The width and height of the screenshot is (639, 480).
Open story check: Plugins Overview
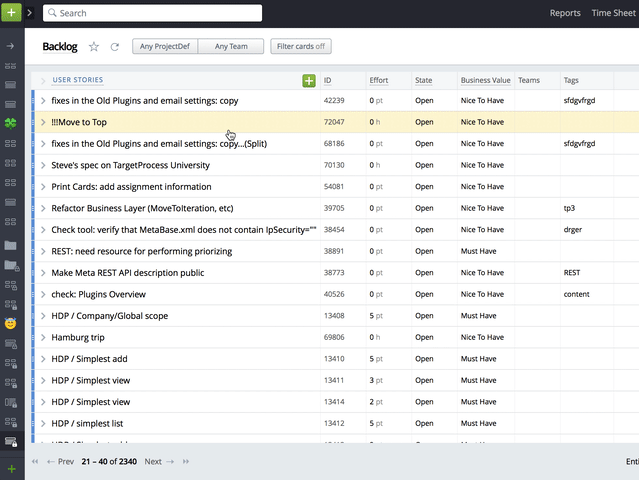pyautogui.click(x=98, y=294)
